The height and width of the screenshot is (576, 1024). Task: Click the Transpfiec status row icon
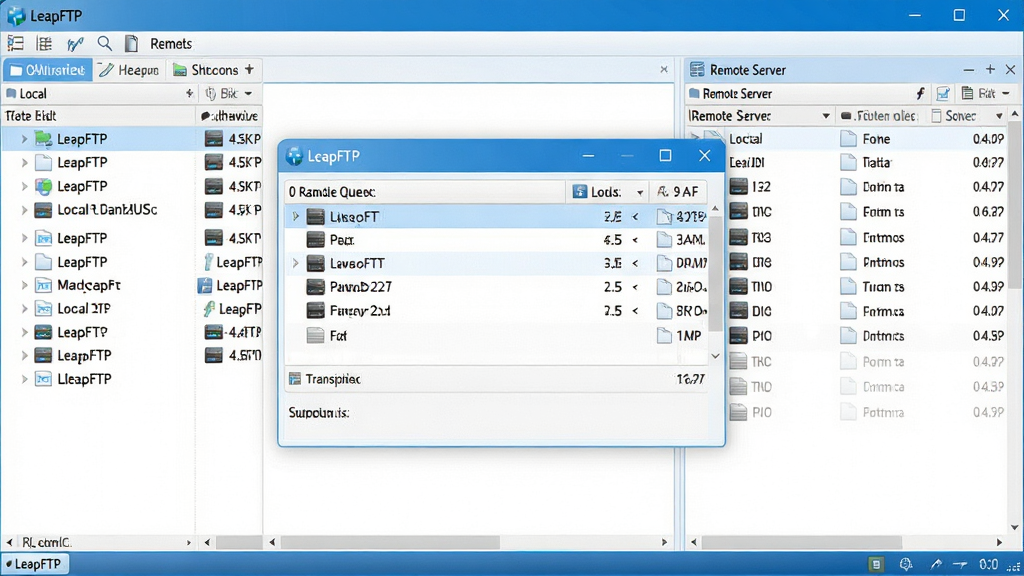(x=295, y=379)
